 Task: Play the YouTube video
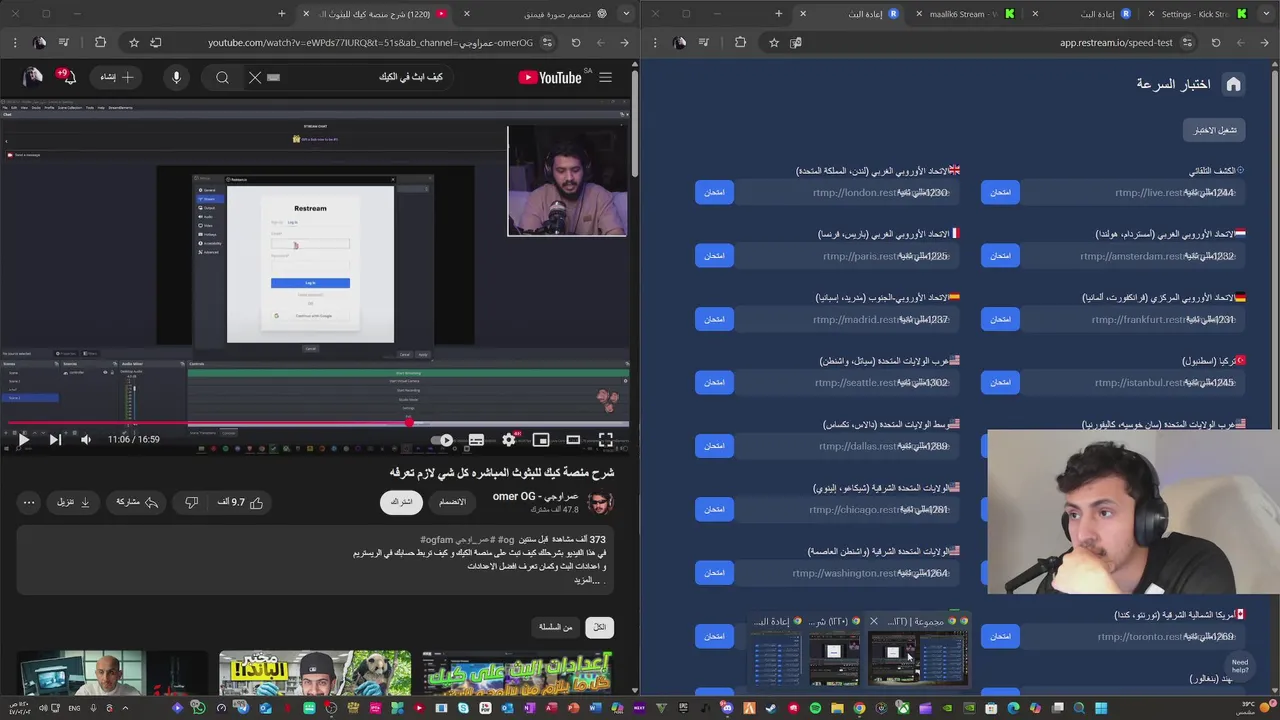24,439
